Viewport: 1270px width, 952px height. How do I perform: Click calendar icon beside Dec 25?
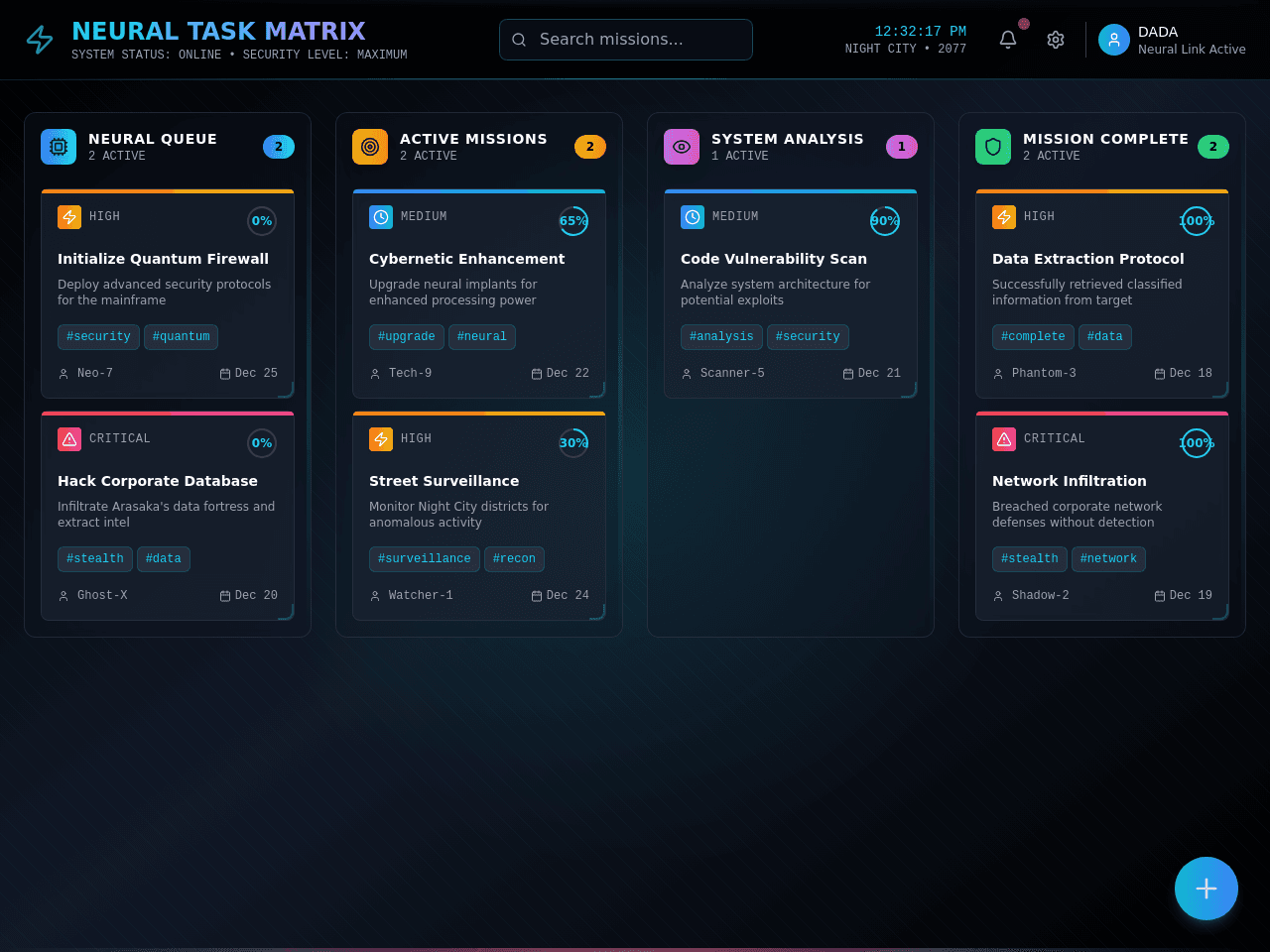coord(225,374)
